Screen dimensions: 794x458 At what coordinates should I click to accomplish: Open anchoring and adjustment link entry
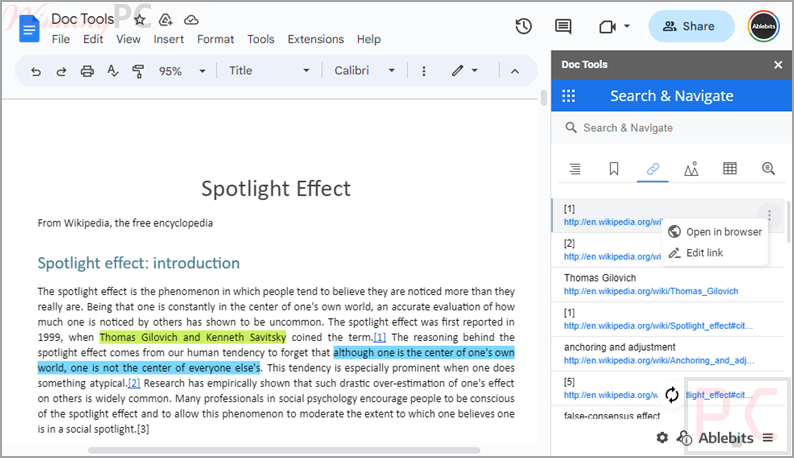[668, 354]
